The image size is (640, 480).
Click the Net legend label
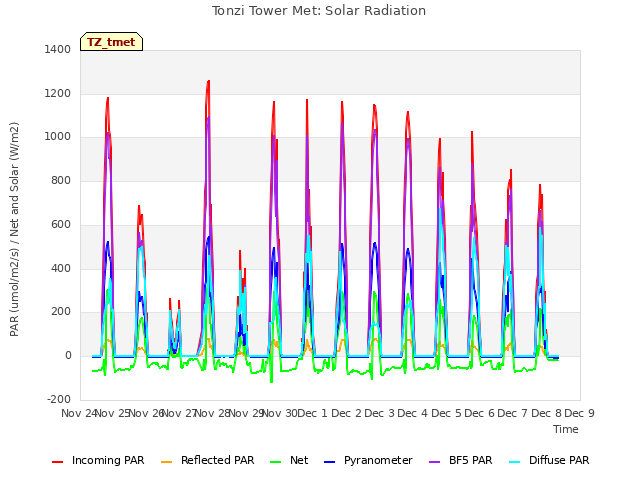[299, 460]
